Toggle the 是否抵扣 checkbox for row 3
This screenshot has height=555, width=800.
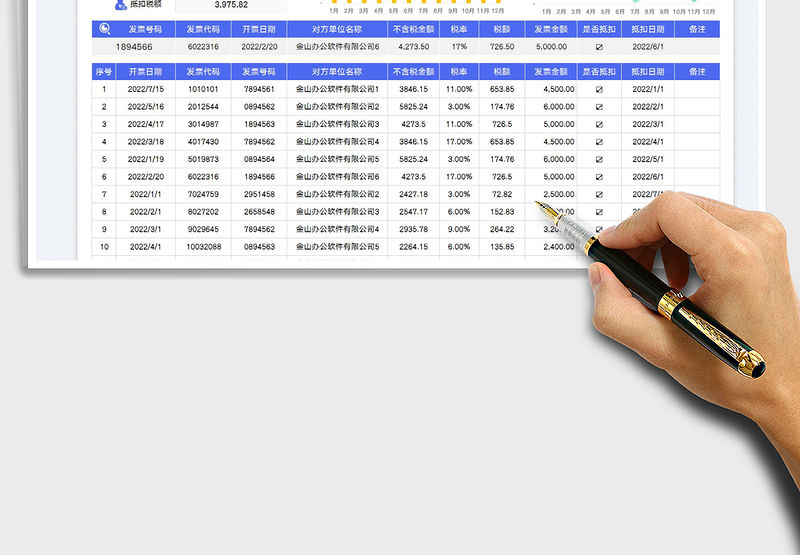[x=599, y=124]
